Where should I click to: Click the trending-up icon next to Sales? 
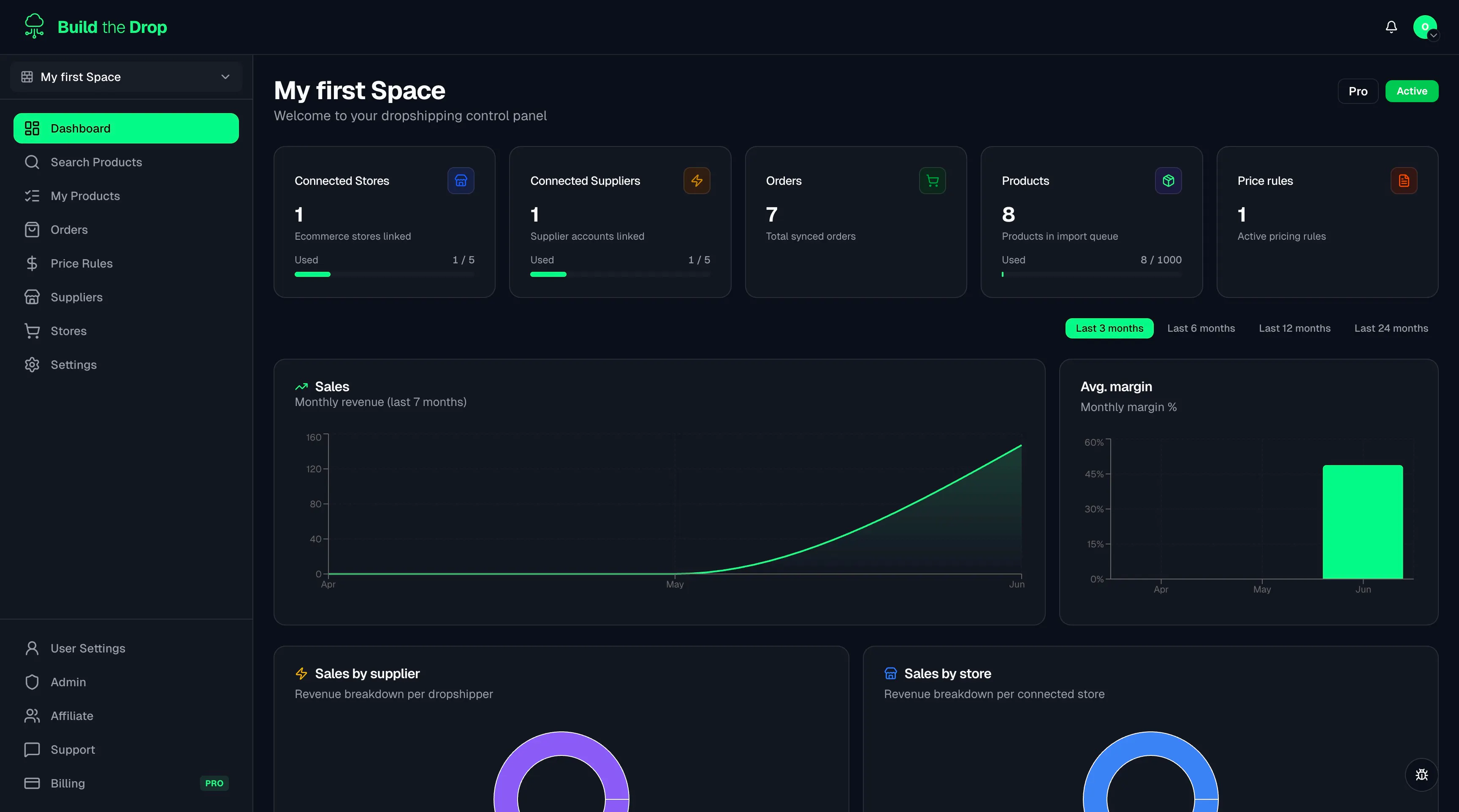click(301, 387)
